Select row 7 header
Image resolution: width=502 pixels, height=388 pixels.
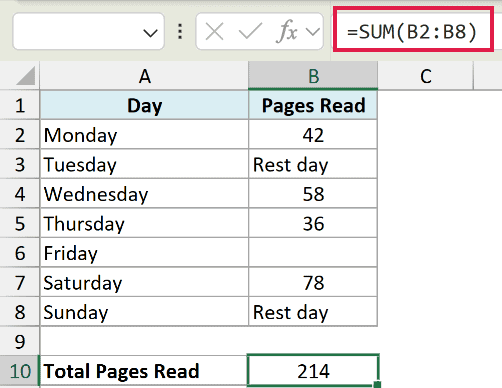pyautogui.click(x=20, y=282)
